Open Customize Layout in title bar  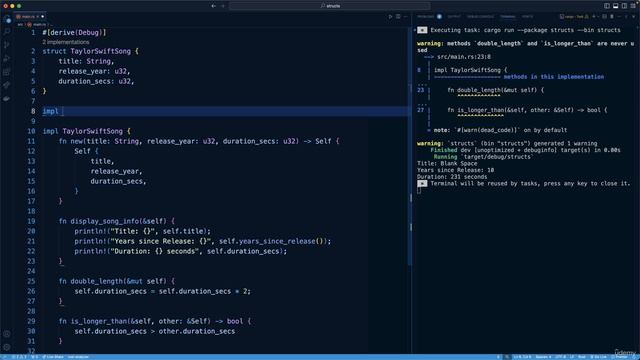click(633, 6)
